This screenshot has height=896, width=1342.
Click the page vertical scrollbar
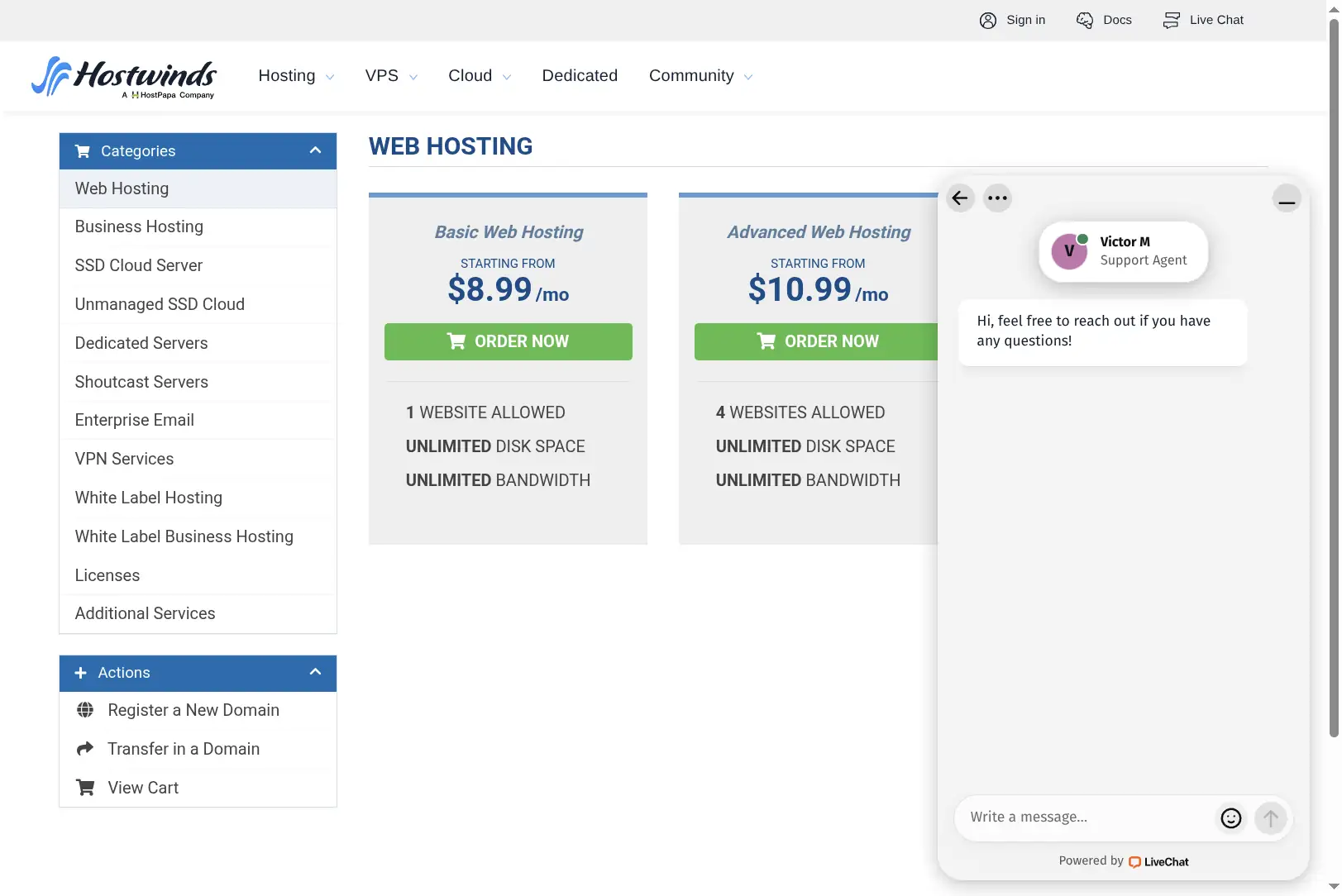[x=1334, y=380]
